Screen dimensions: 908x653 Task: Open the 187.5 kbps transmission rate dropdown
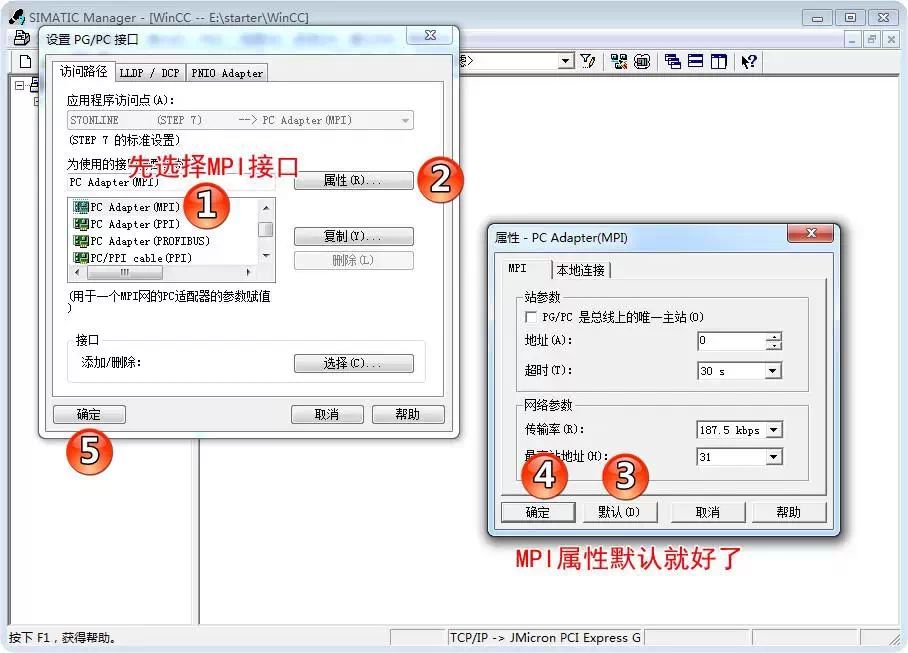pyautogui.click(x=774, y=430)
